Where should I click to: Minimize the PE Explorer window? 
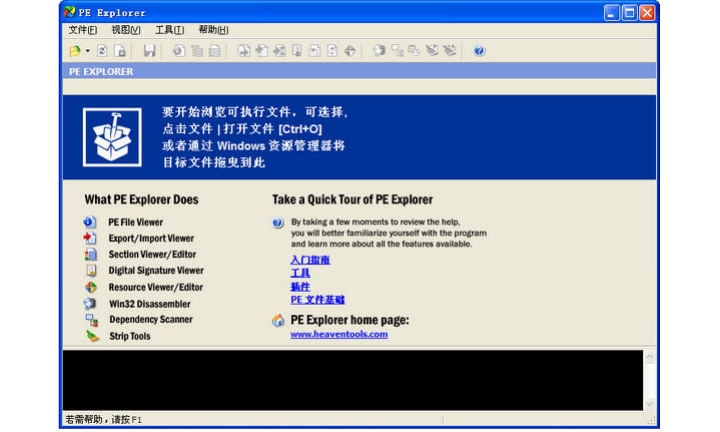[x=611, y=12]
